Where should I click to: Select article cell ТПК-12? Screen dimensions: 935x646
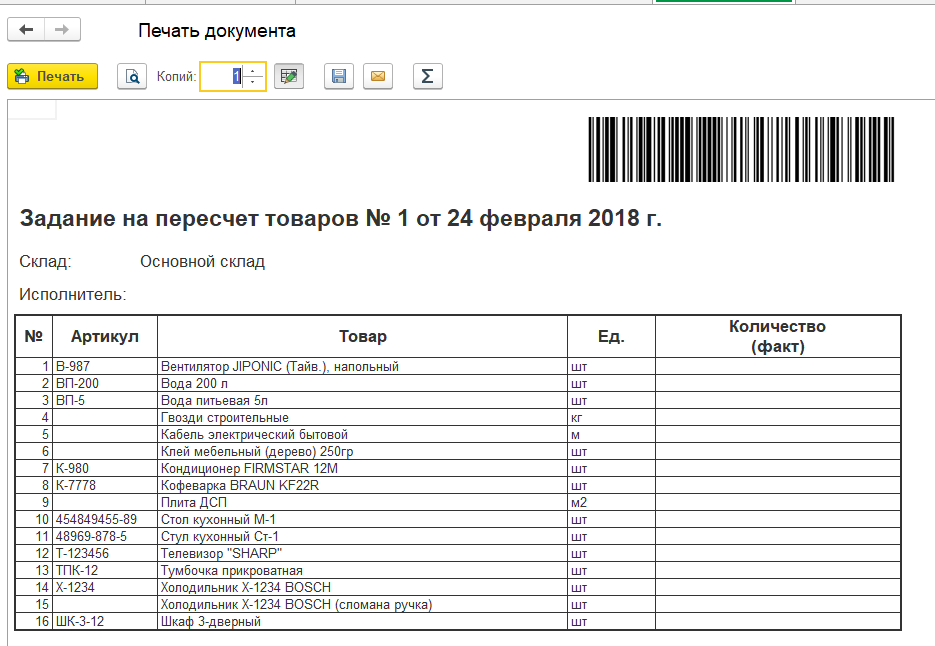point(105,570)
